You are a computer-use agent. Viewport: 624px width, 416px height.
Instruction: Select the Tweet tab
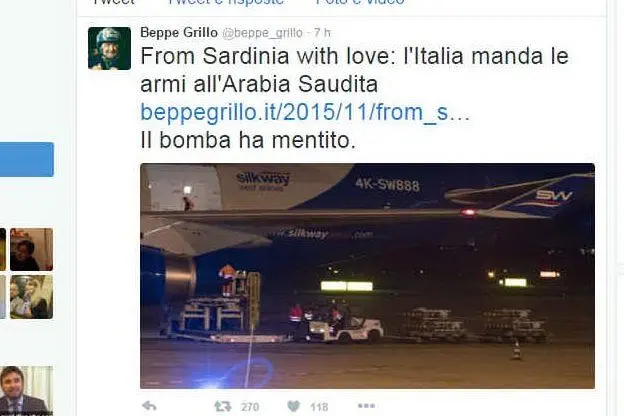pyautogui.click(x=113, y=2)
